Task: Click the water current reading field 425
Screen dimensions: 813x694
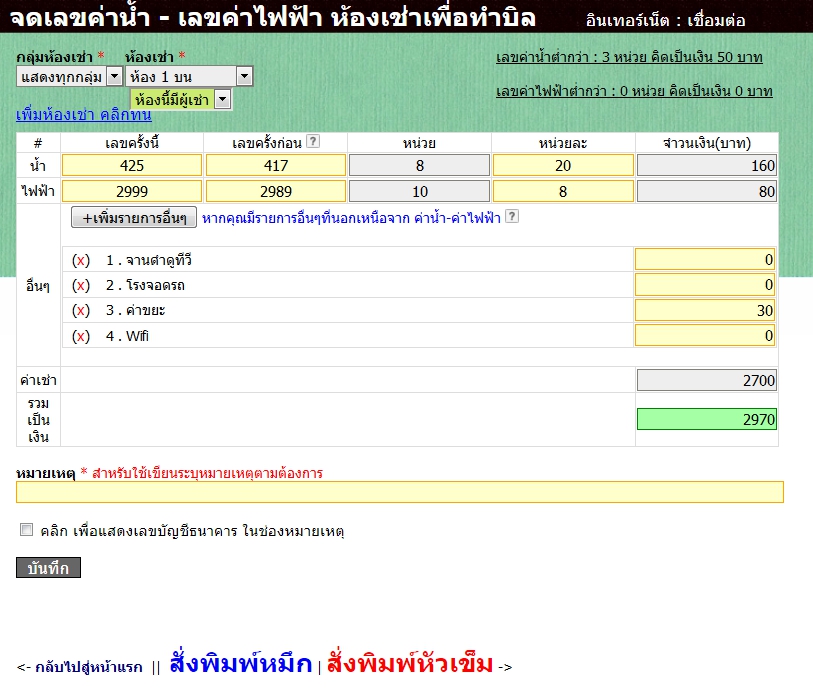Action: click(132, 165)
